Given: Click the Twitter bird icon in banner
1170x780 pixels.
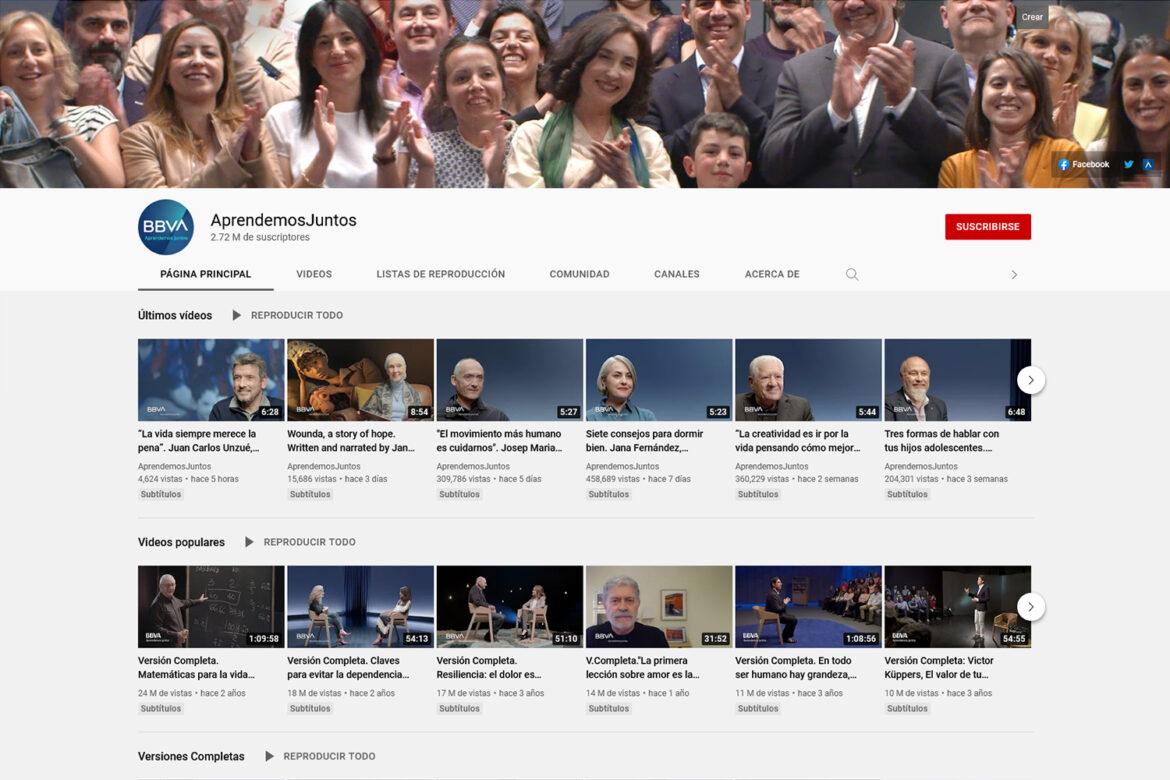Looking at the screenshot, I should pos(1128,165).
